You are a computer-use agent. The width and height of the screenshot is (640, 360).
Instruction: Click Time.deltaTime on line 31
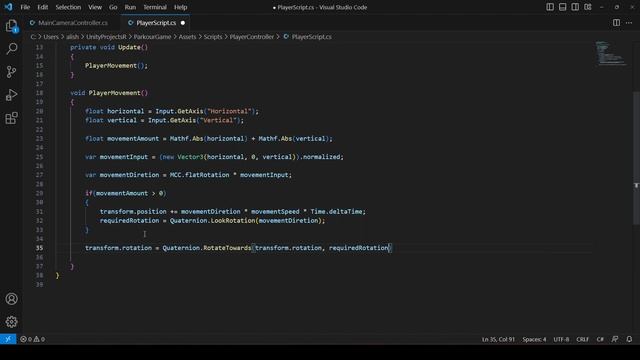point(336,211)
